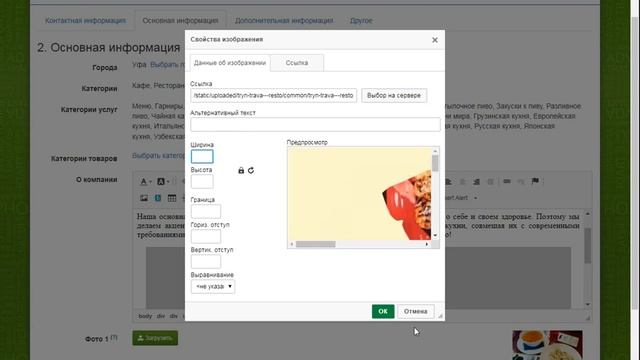Image resolution: width=640 pixels, height=360 pixels.
Task: Click in the Граница border field
Action: point(206,211)
